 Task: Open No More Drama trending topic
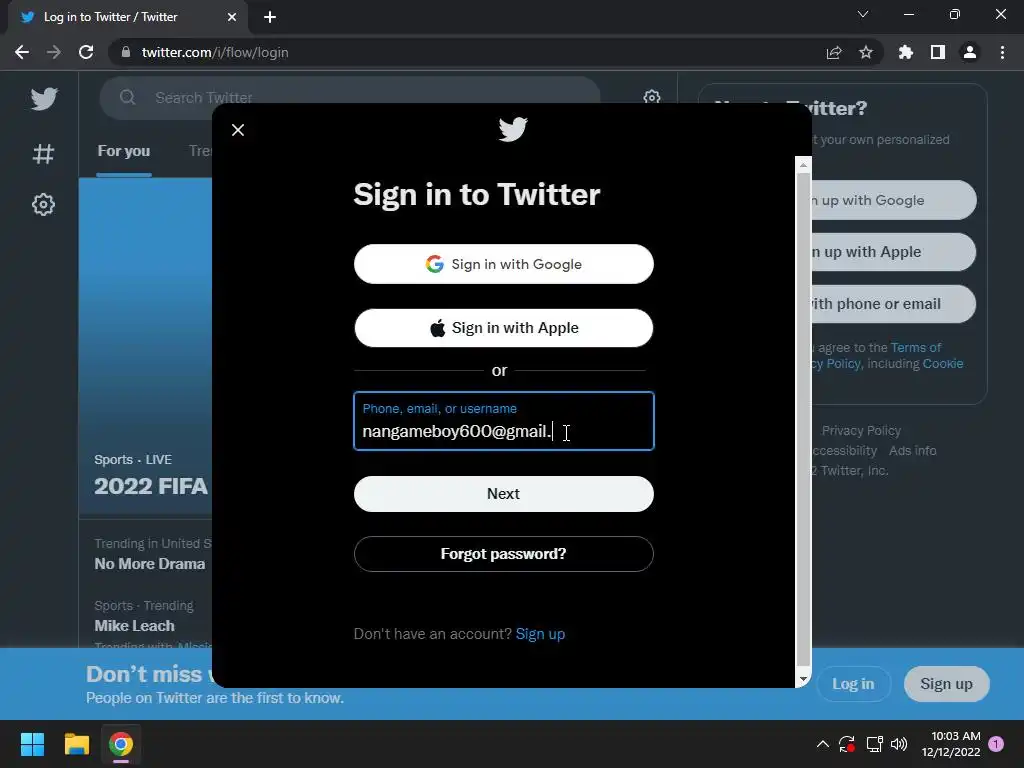[150, 564]
